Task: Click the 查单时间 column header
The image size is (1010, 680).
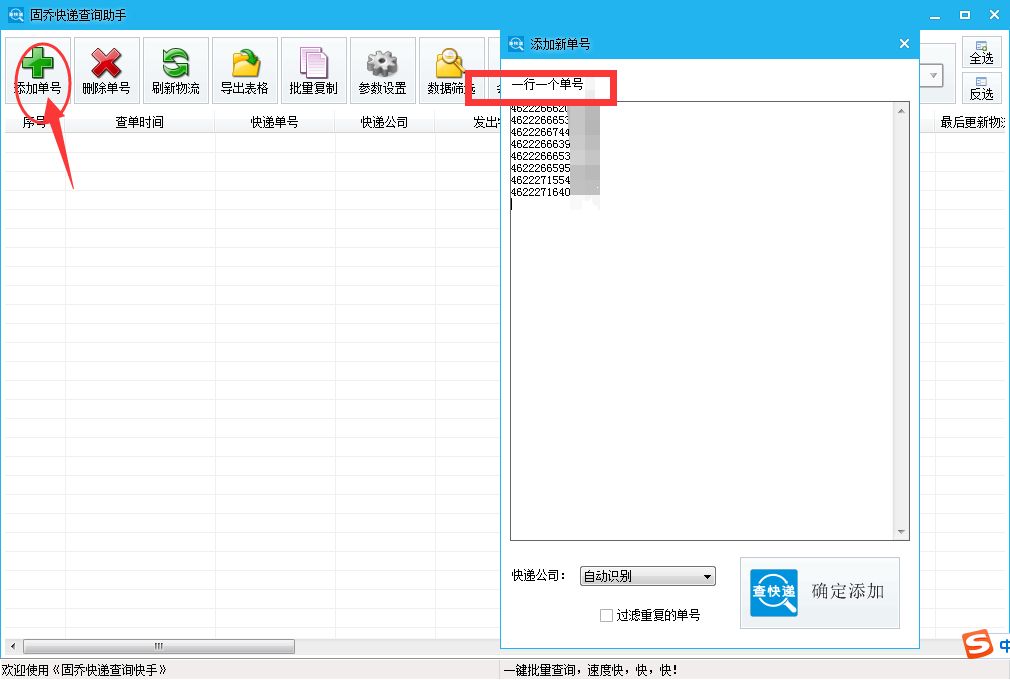Action: [140, 122]
